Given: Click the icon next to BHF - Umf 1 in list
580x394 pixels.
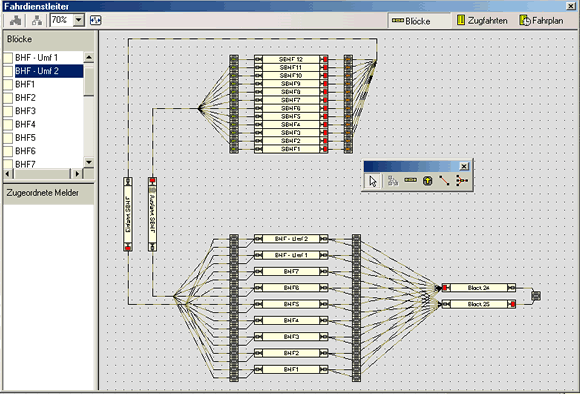Looking at the screenshot, I should click(x=8, y=58).
